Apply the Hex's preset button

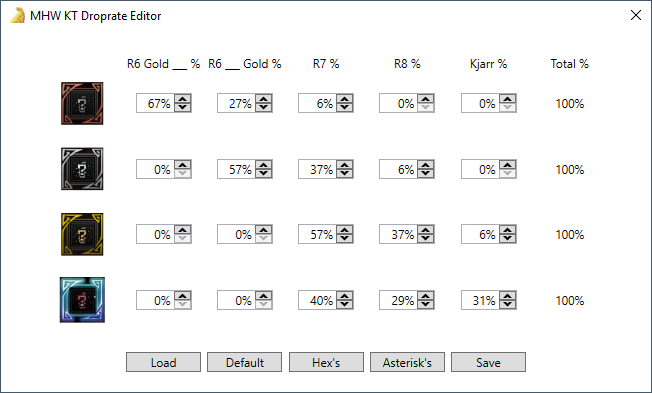click(326, 362)
